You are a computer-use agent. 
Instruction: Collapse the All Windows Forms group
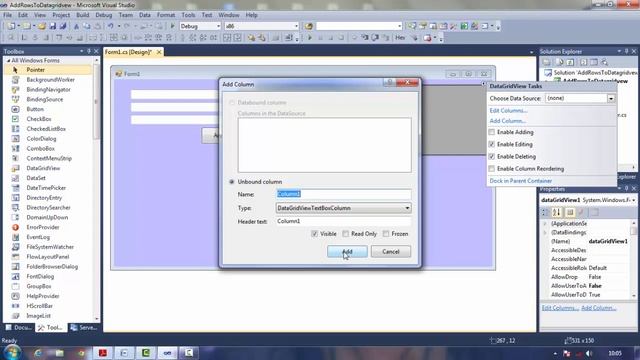point(9,60)
